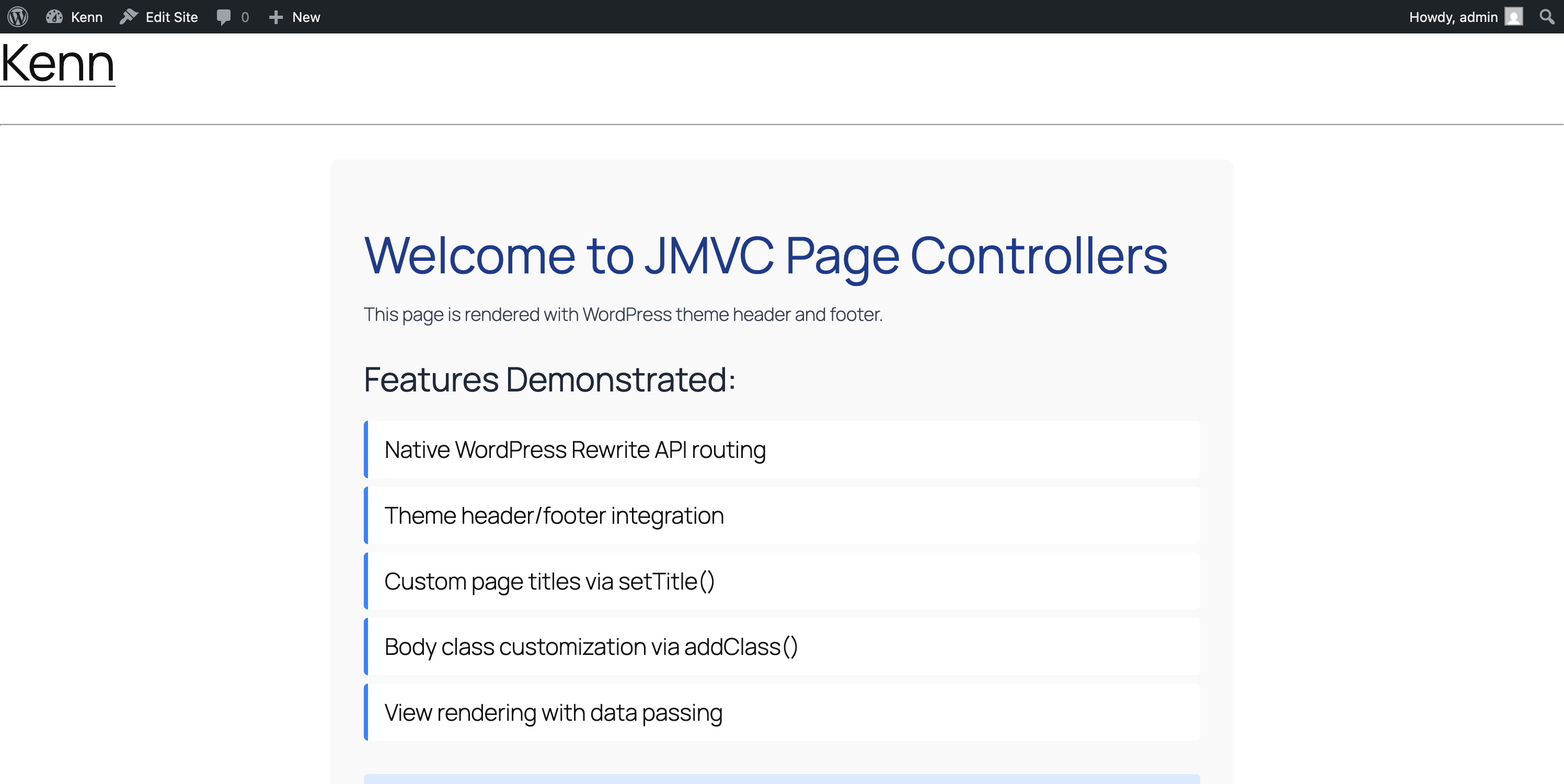This screenshot has width=1564, height=784.
Task: Click the dashboard gauge icon beside Kenn
Action: pyautogui.click(x=54, y=16)
